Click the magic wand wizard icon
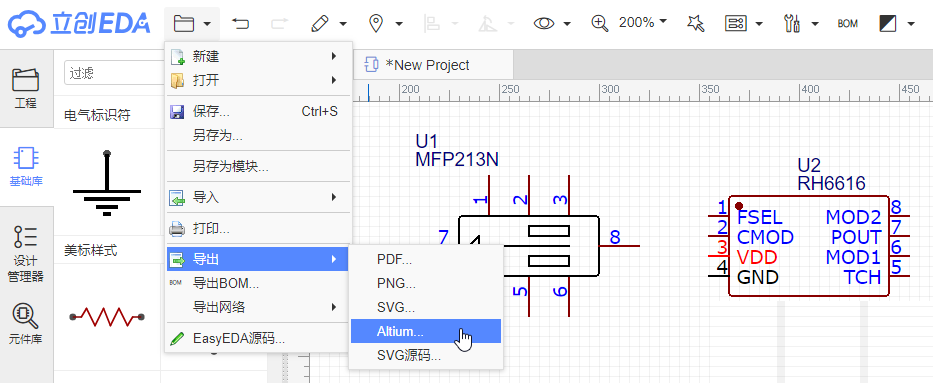The width and height of the screenshot is (933, 383). click(x=695, y=24)
